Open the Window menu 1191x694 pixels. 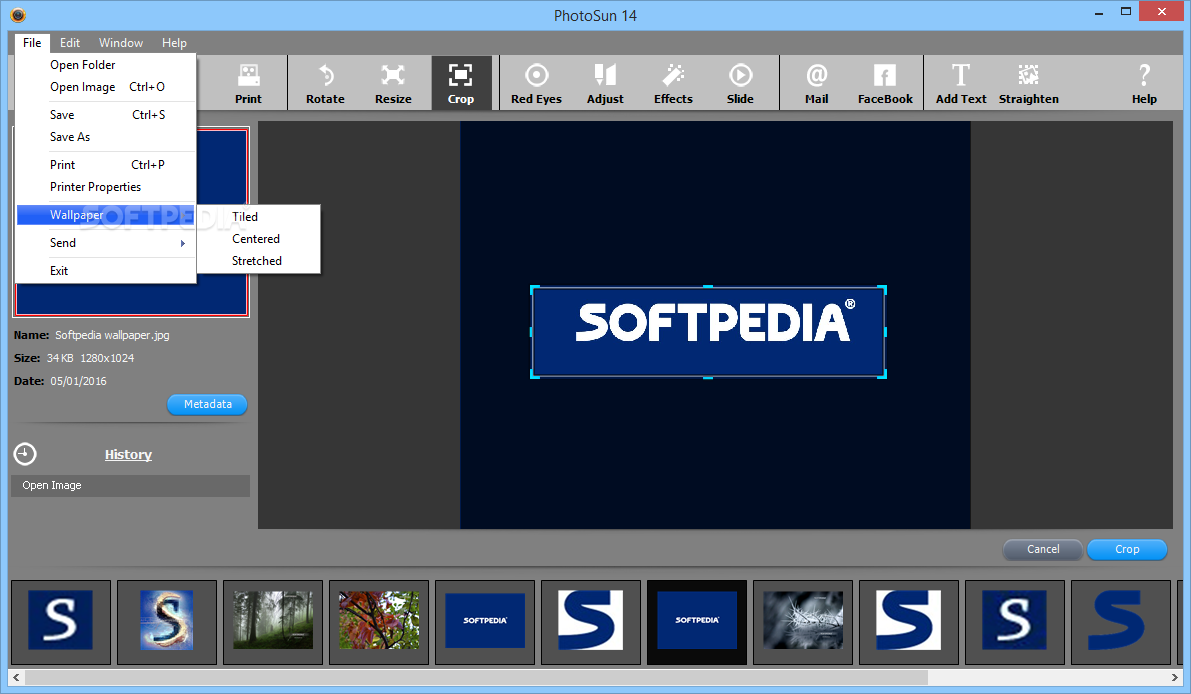(x=121, y=43)
